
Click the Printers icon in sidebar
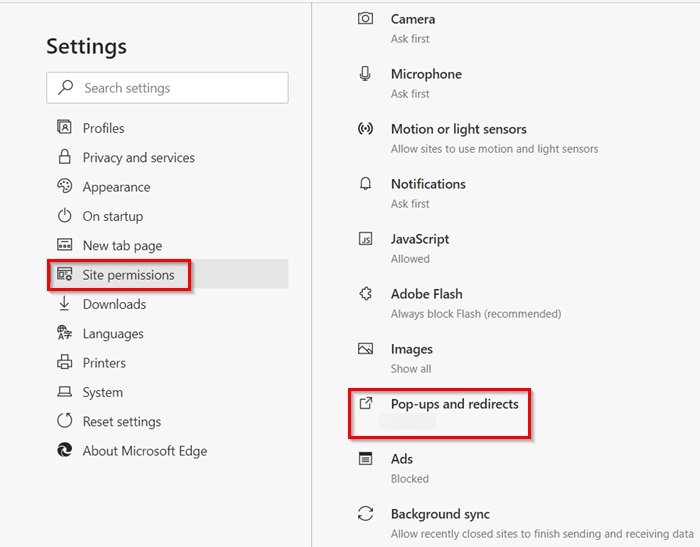pos(65,363)
